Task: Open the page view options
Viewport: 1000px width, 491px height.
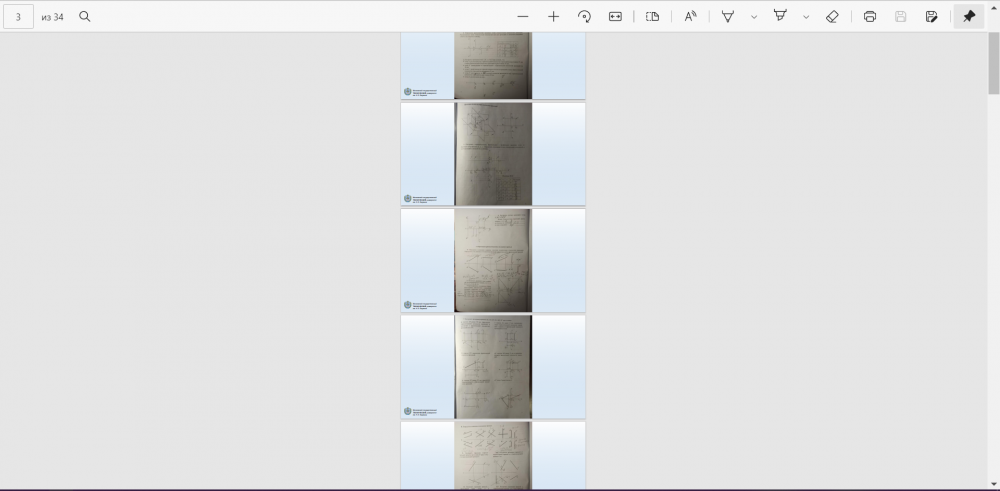Action: pyautogui.click(x=652, y=16)
